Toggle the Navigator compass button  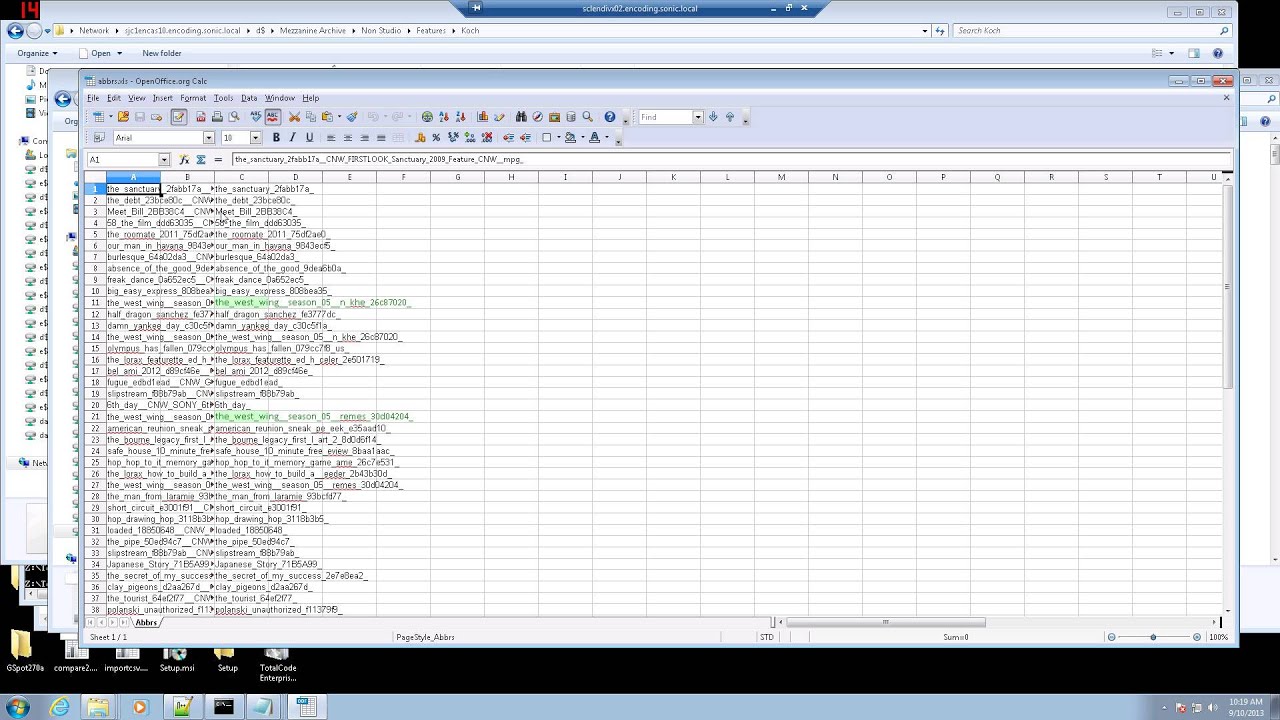537,117
